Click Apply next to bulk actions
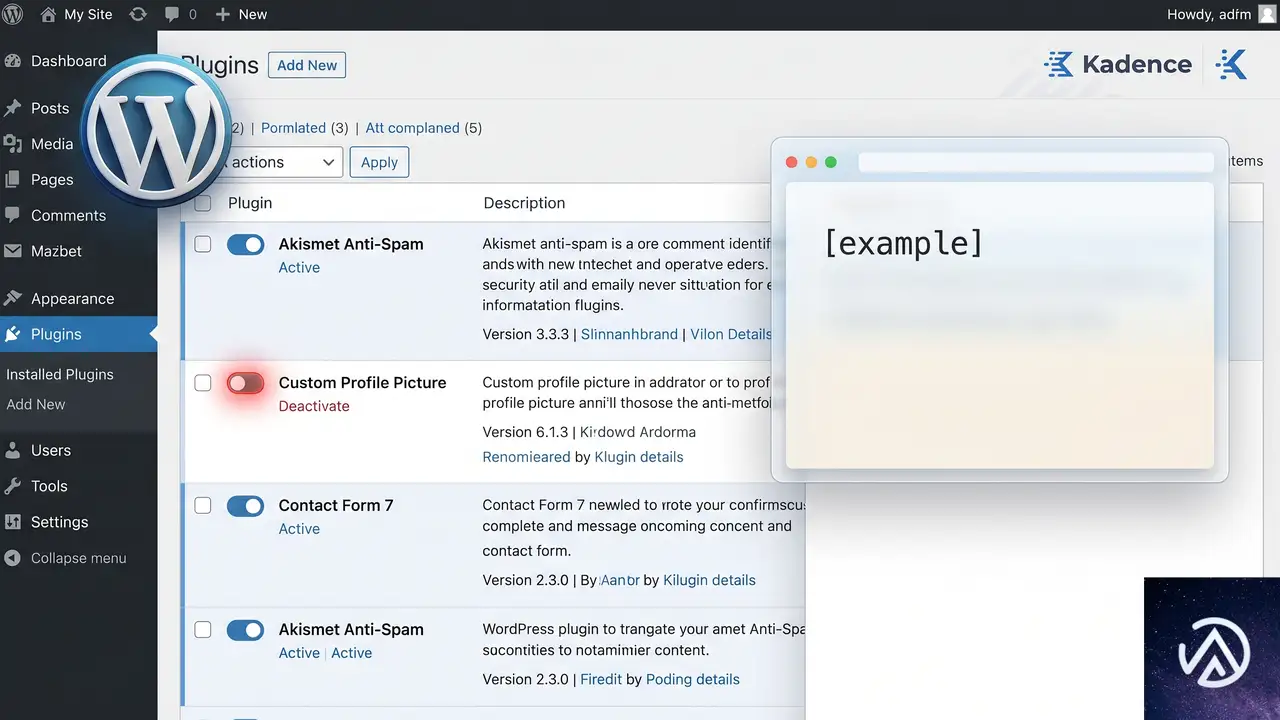1280x720 pixels. 379,162
